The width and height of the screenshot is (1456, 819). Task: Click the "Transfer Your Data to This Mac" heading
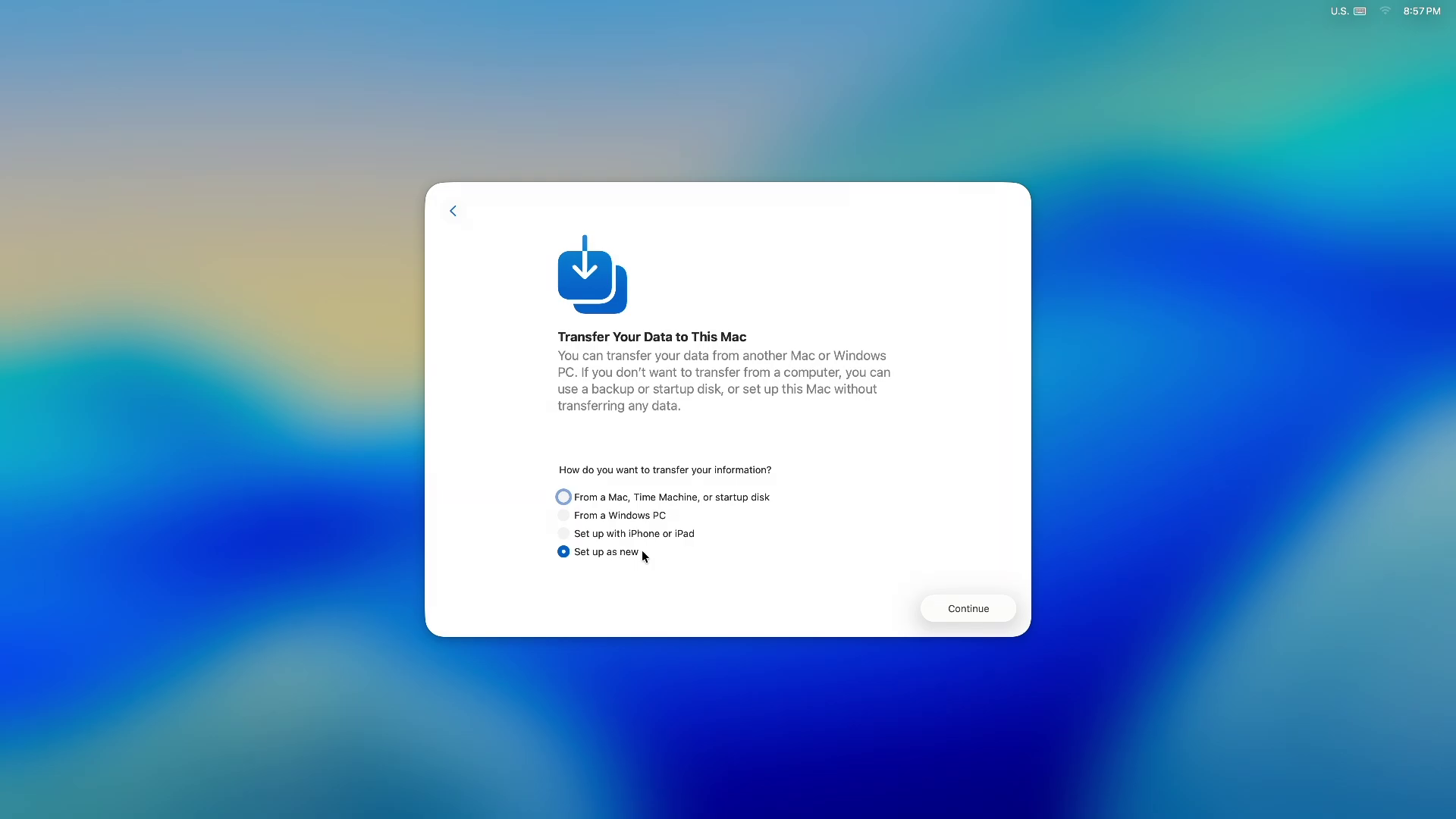pos(651,337)
